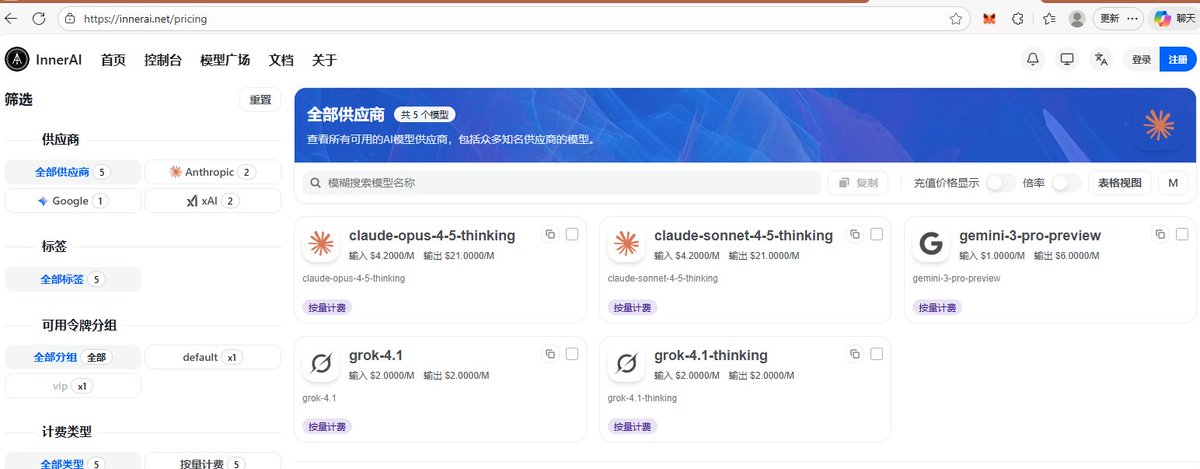The height and width of the screenshot is (469, 1200).
Task: Click the notification bell icon
Action: tap(1033, 59)
